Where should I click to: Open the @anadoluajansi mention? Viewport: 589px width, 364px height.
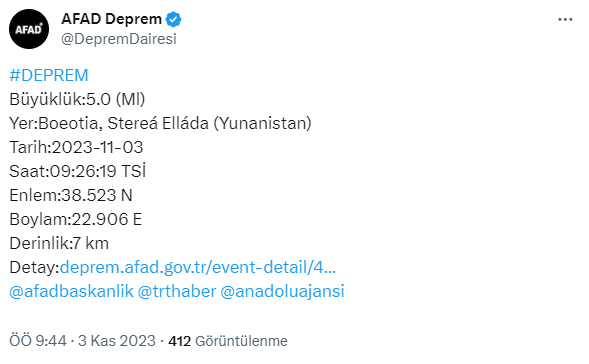point(282,292)
